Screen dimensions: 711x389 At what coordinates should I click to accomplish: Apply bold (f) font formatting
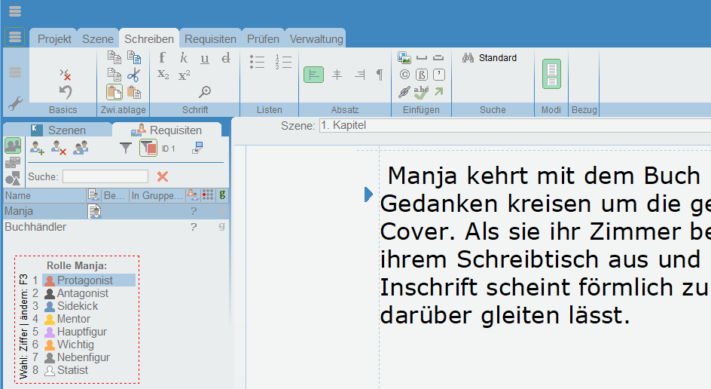(162, 58)
